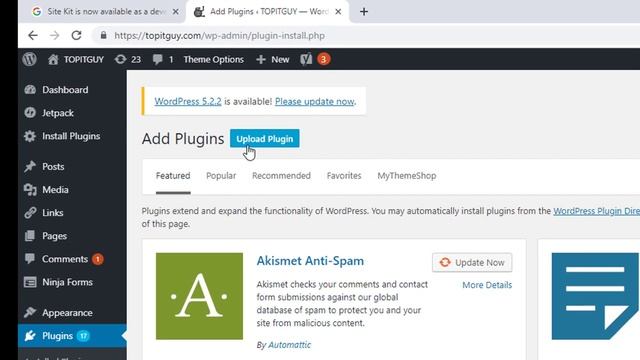Click the Media sidebar icon
The width and height of the screenshot is (640, 360).
point(30,190)
